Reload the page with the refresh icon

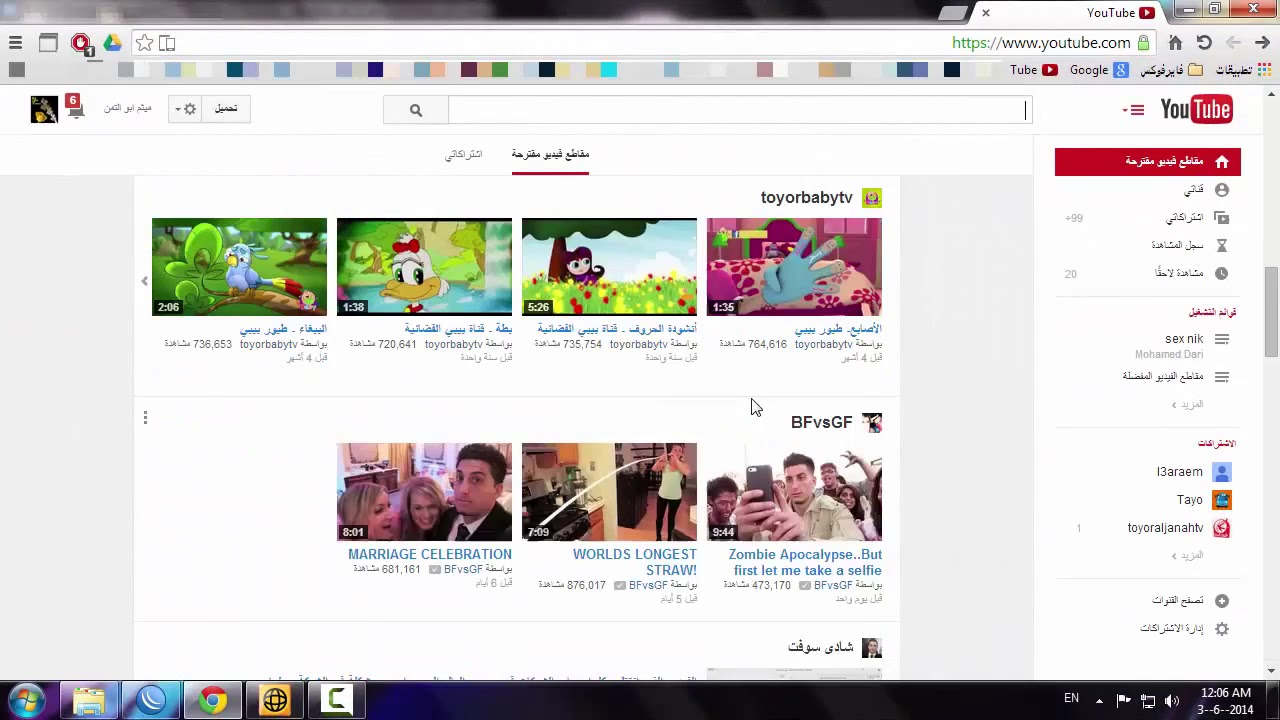point(1204,43)
